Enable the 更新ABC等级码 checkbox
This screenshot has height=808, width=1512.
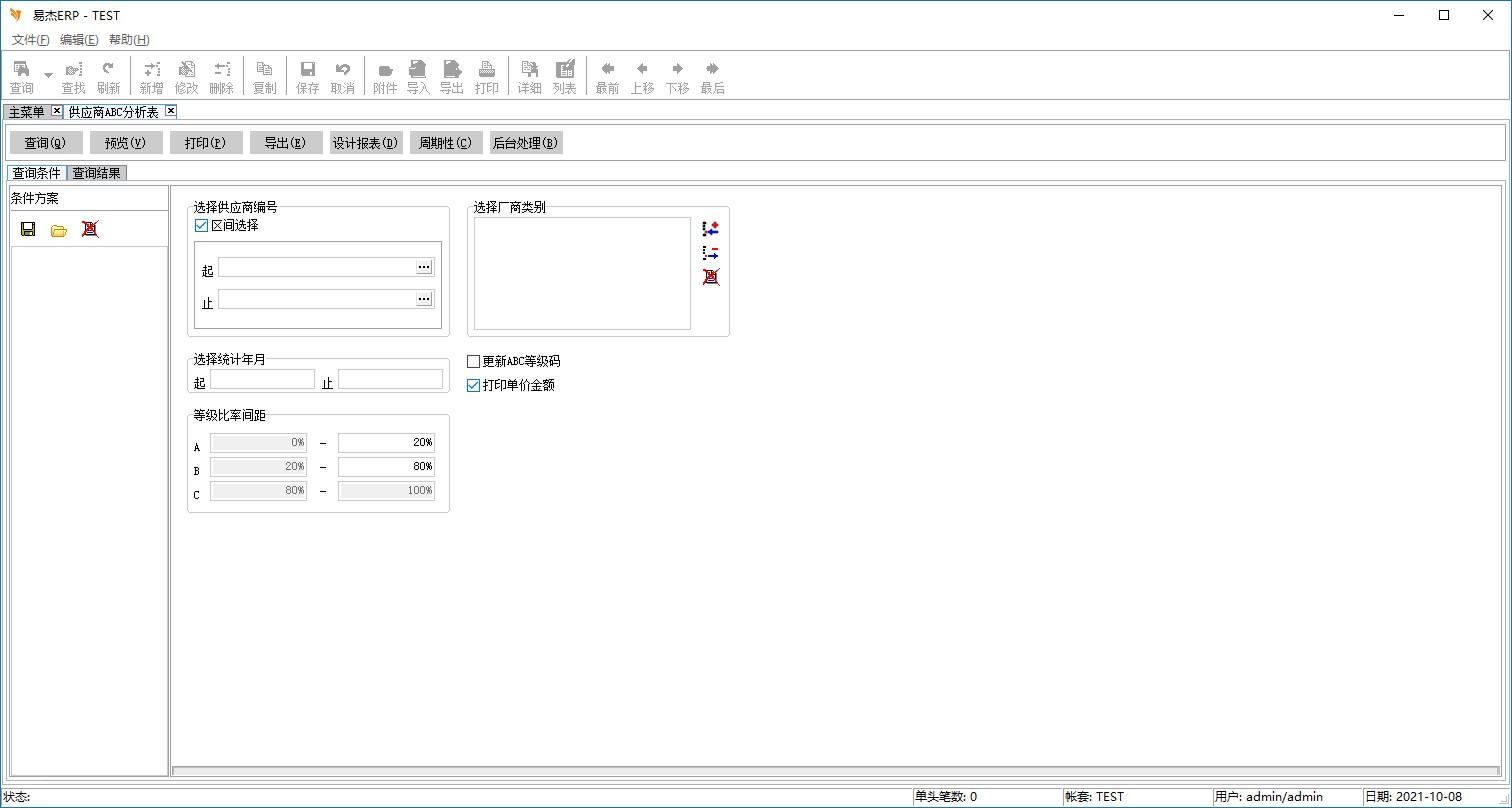[x=474, y=362]
